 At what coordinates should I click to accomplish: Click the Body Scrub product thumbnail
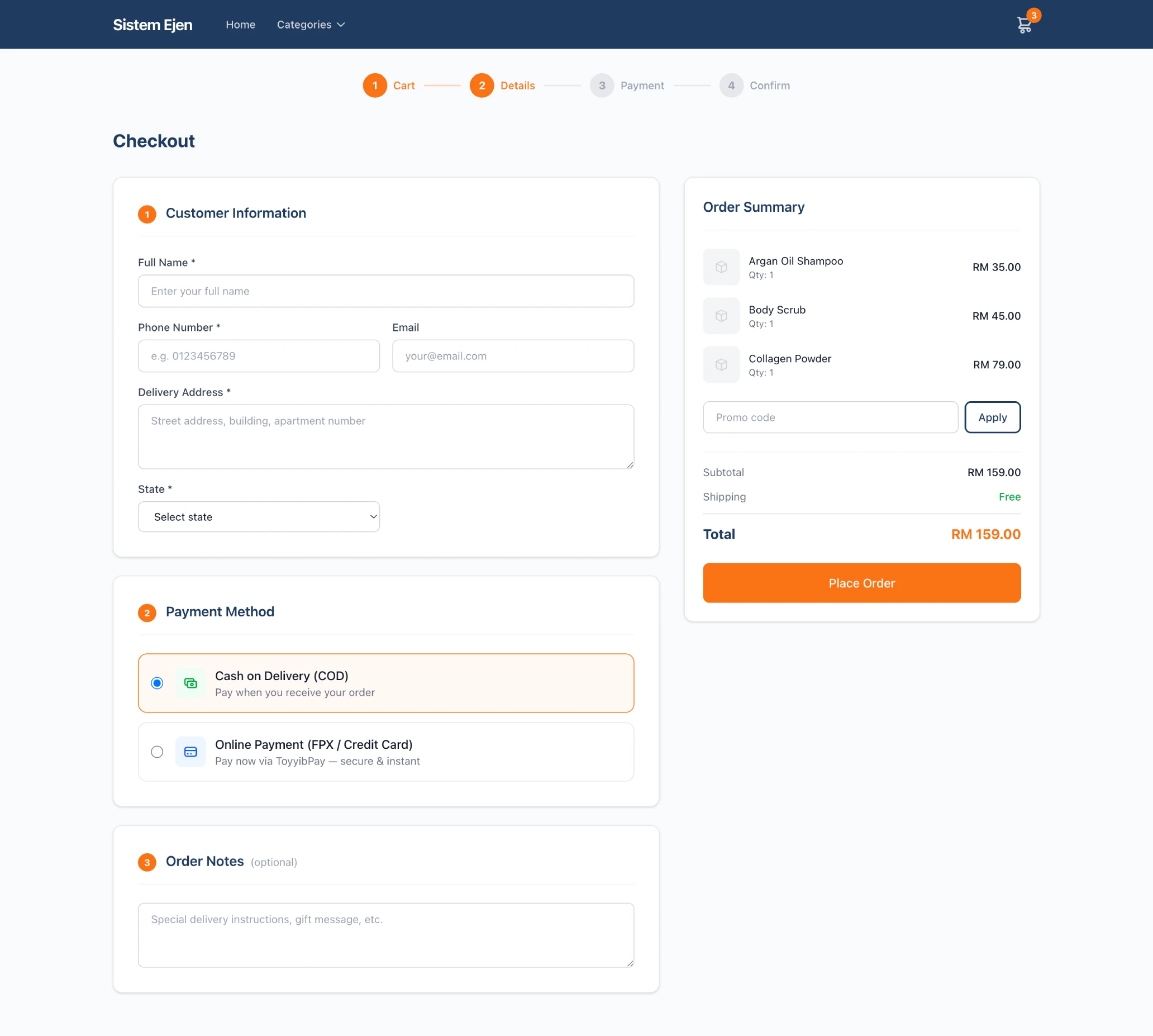tap(721, 316)
